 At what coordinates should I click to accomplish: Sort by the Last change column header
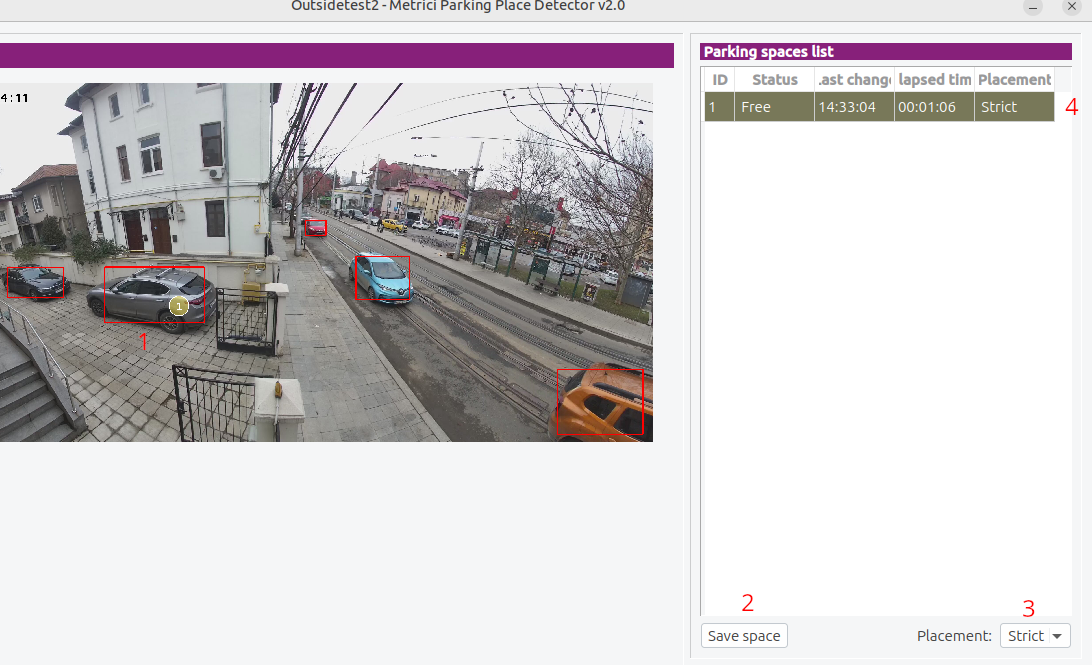click(855, 80)
